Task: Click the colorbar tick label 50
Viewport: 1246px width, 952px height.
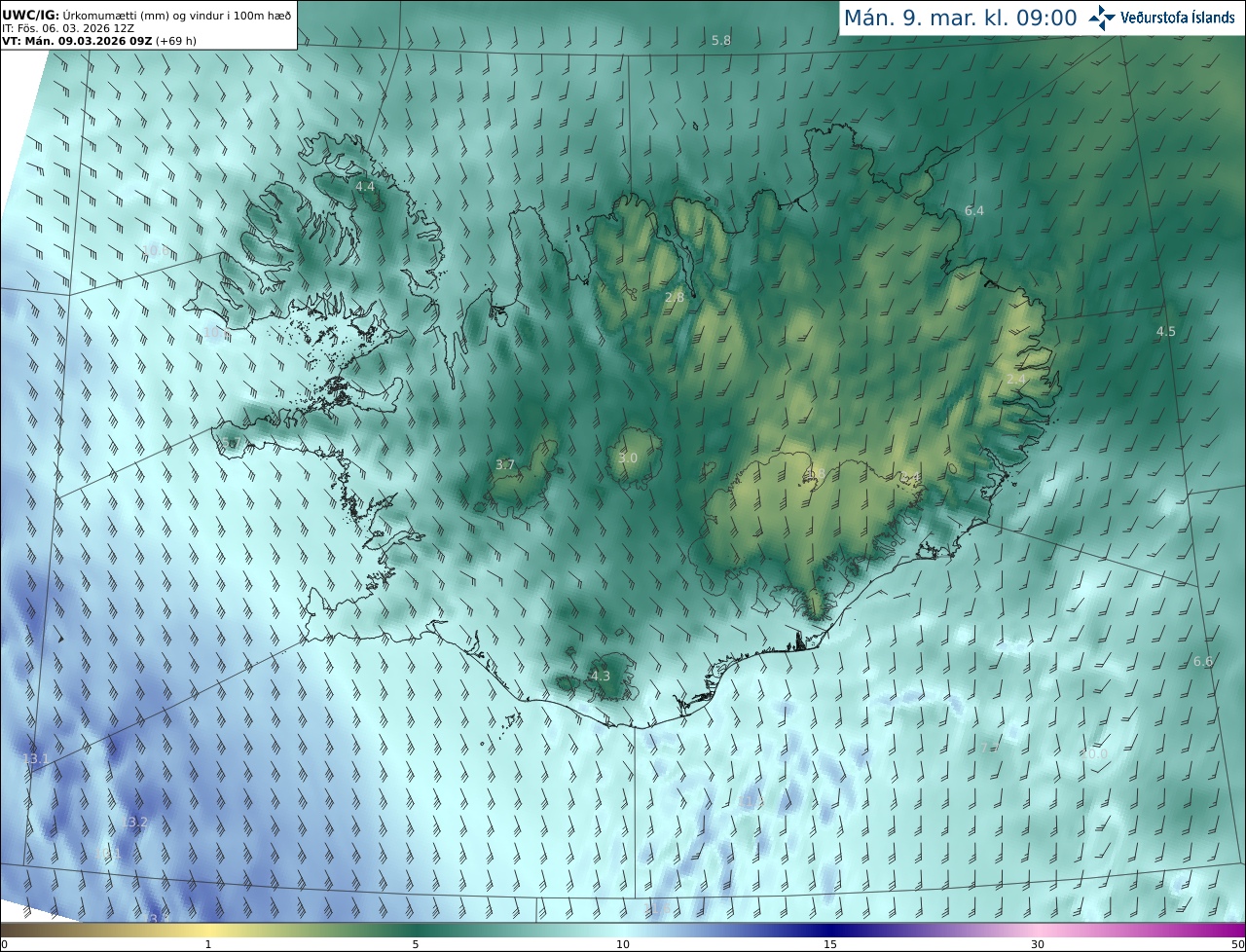Action: [1238, 944]
